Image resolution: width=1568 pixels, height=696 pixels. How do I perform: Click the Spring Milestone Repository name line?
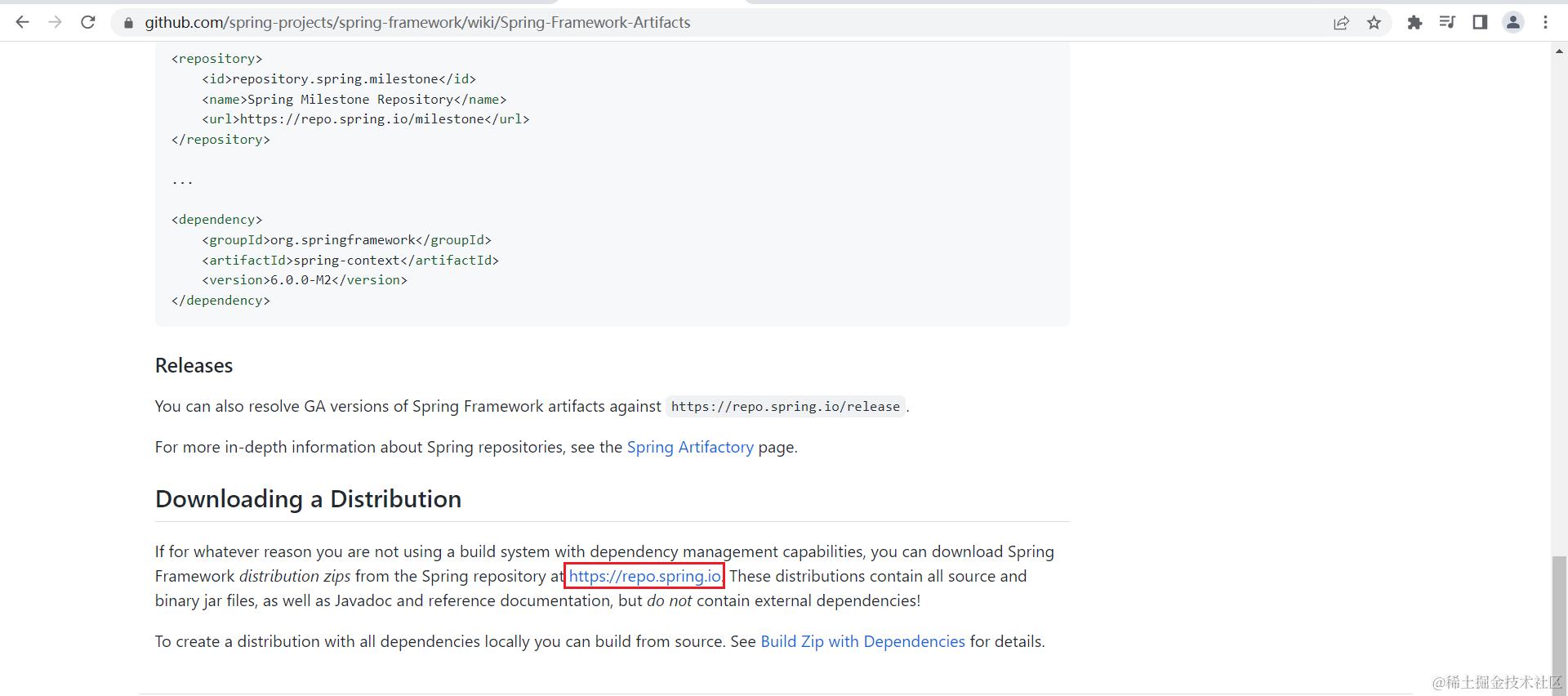(x=354, y=100)
